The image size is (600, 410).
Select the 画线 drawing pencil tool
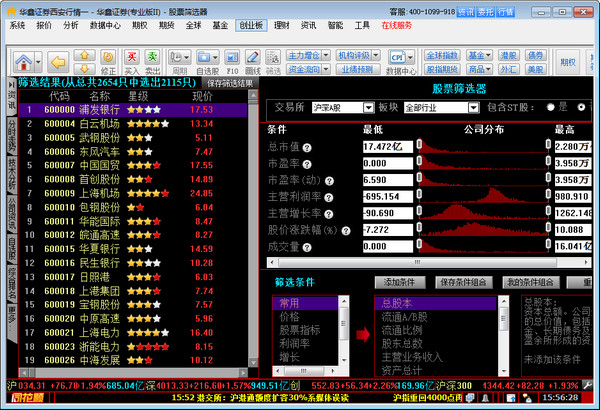pyautogui.click(x=253, y=57)
